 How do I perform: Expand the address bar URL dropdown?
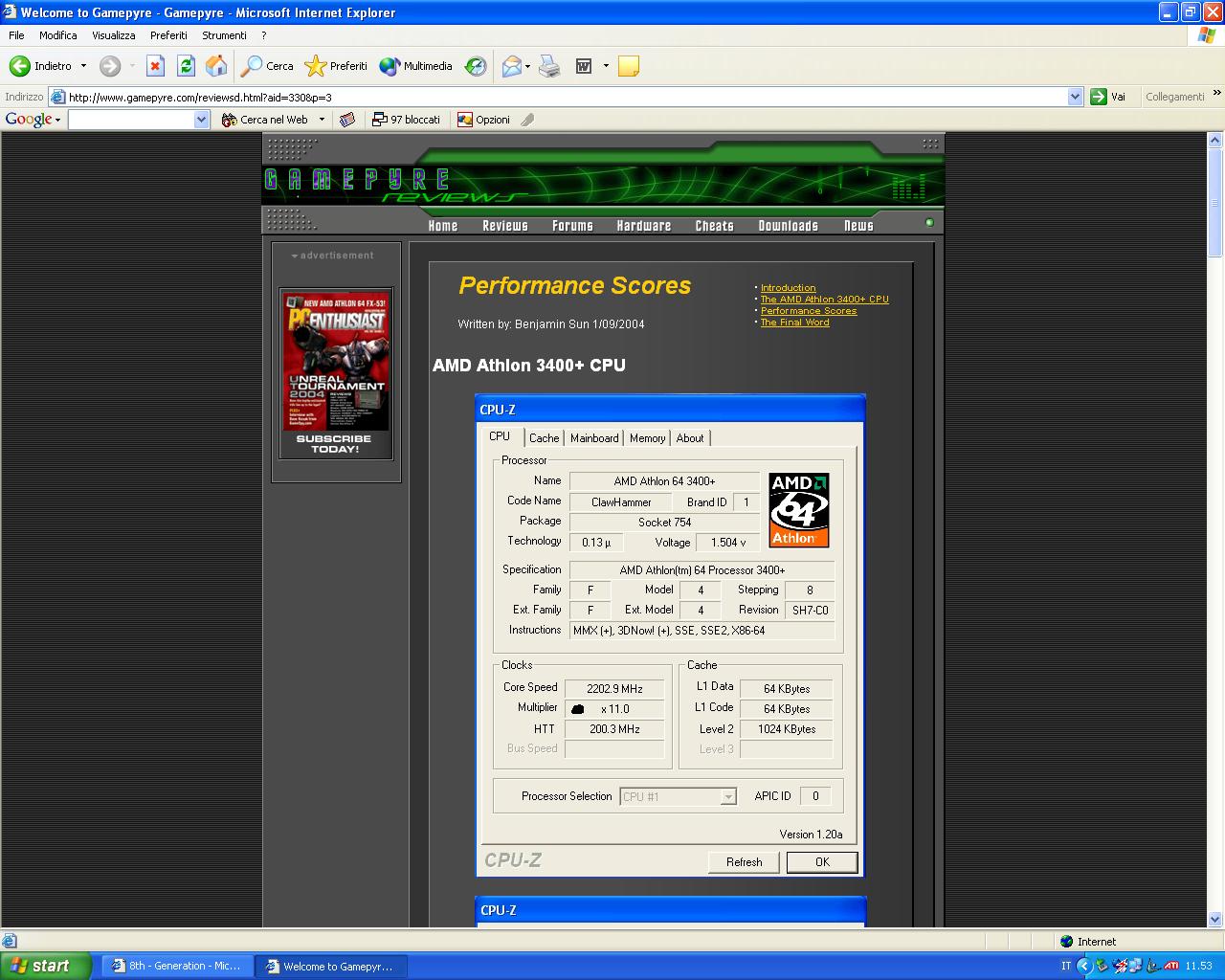pyautogui.click(x=1075, y=97)
